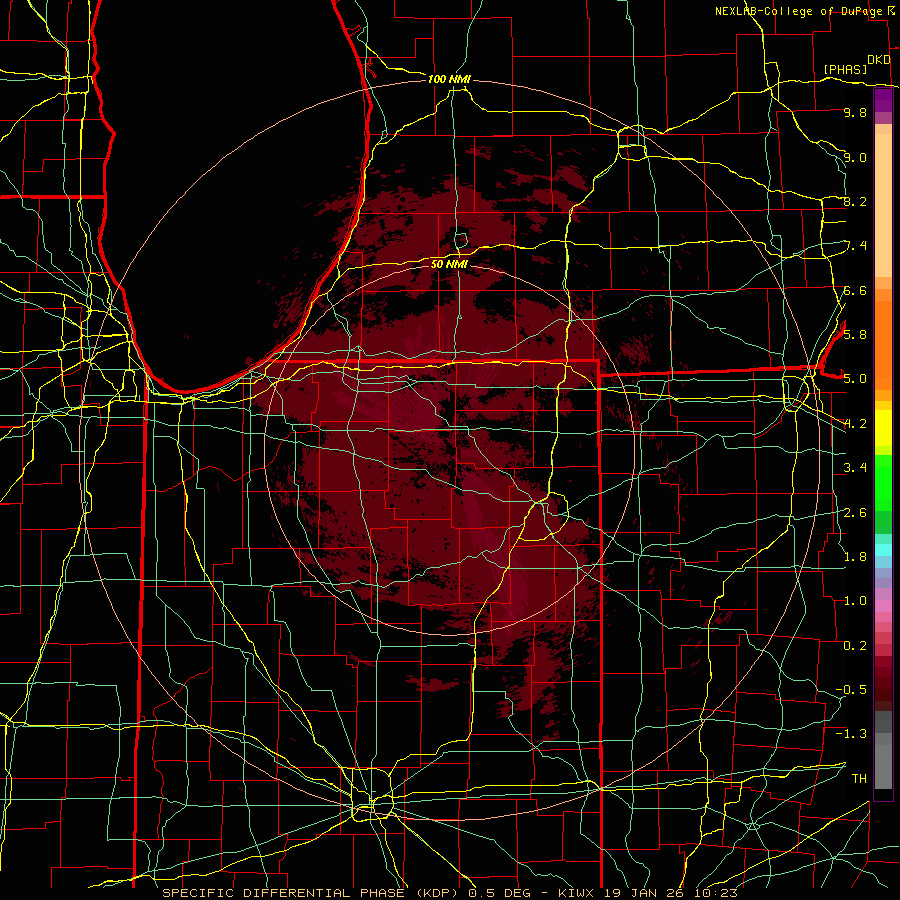Click the -1.3 value on the color scale
900x900 pixels.
851,734
